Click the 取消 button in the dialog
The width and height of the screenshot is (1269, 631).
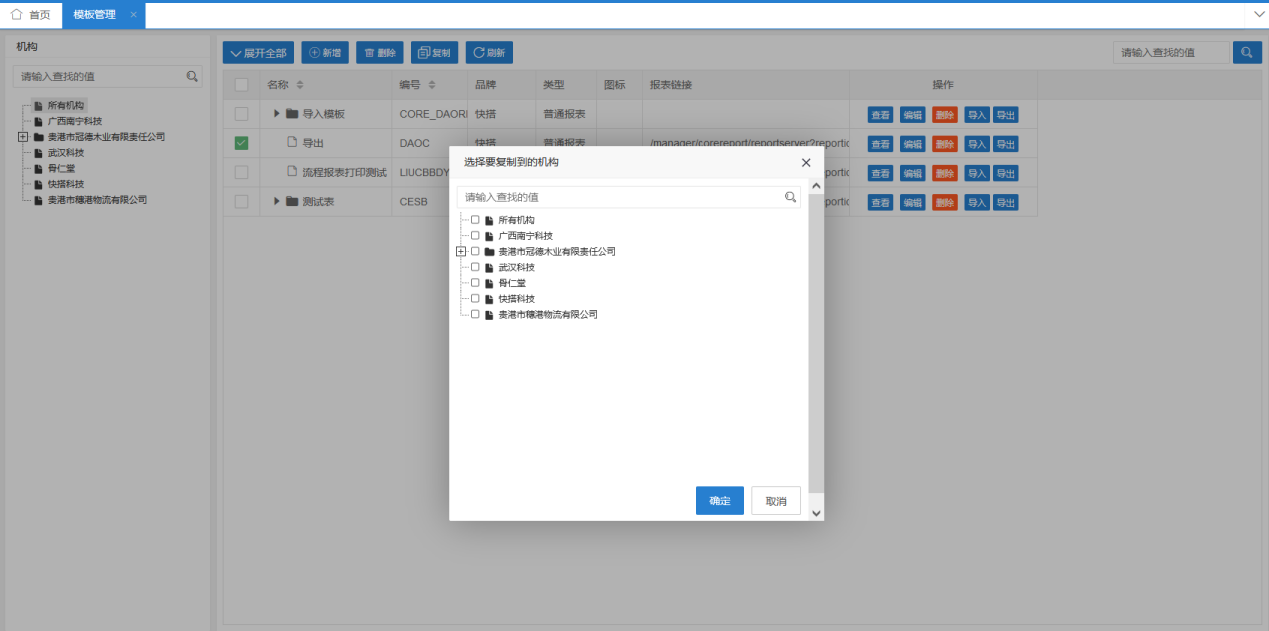tap(775, 501)
